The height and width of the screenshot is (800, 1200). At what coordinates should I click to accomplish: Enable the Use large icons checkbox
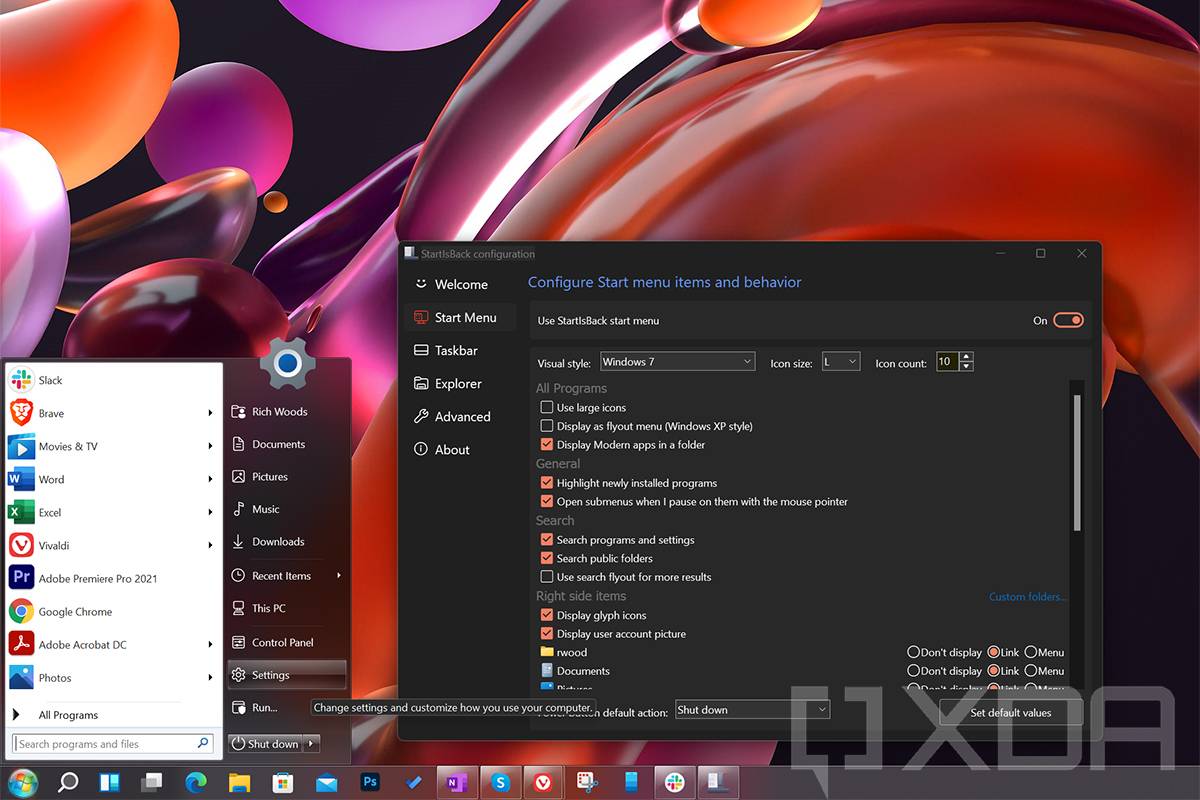[547, 408]
